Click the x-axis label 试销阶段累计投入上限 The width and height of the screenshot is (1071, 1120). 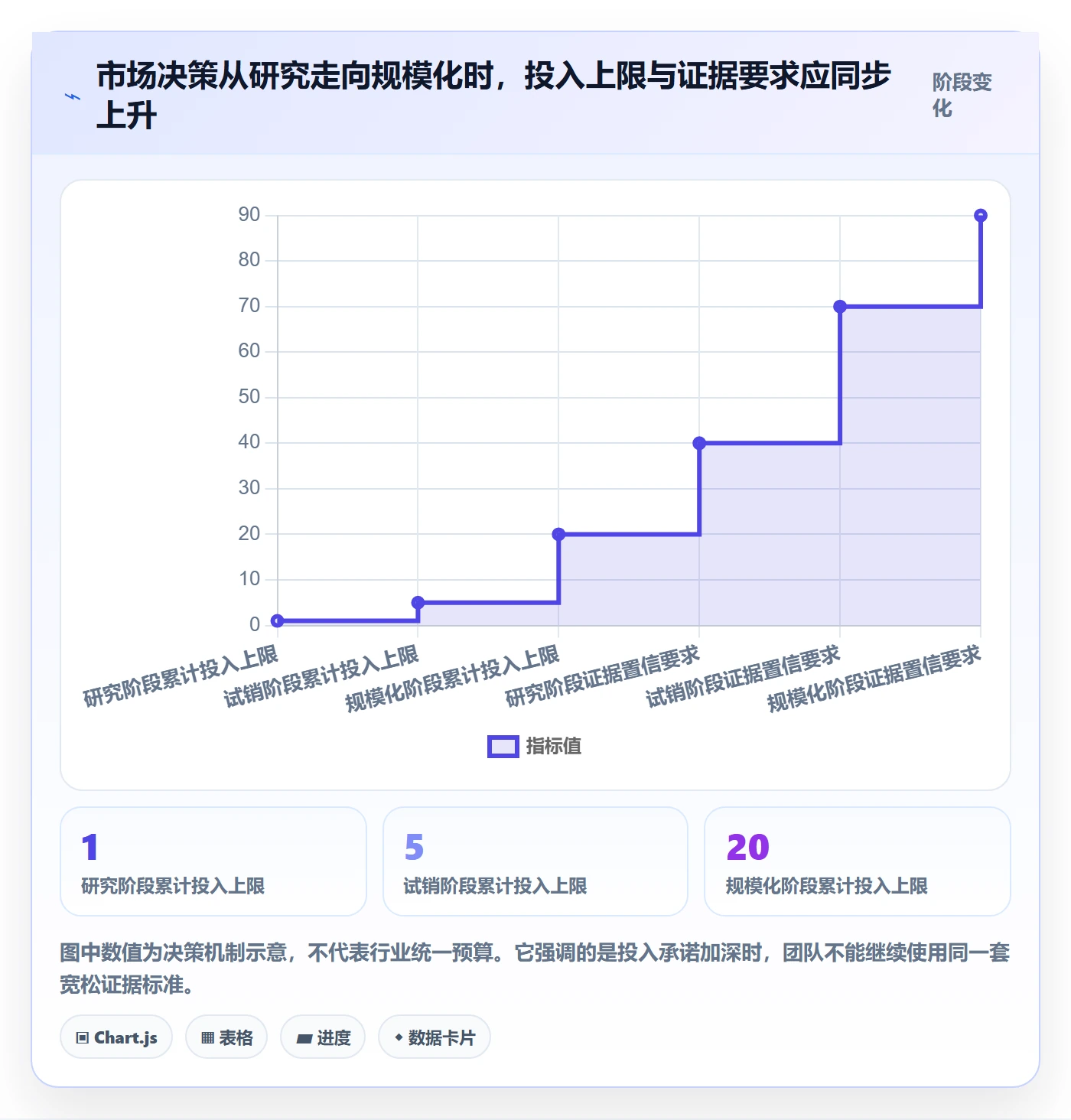pyautogui.click(x=321, y=676)
